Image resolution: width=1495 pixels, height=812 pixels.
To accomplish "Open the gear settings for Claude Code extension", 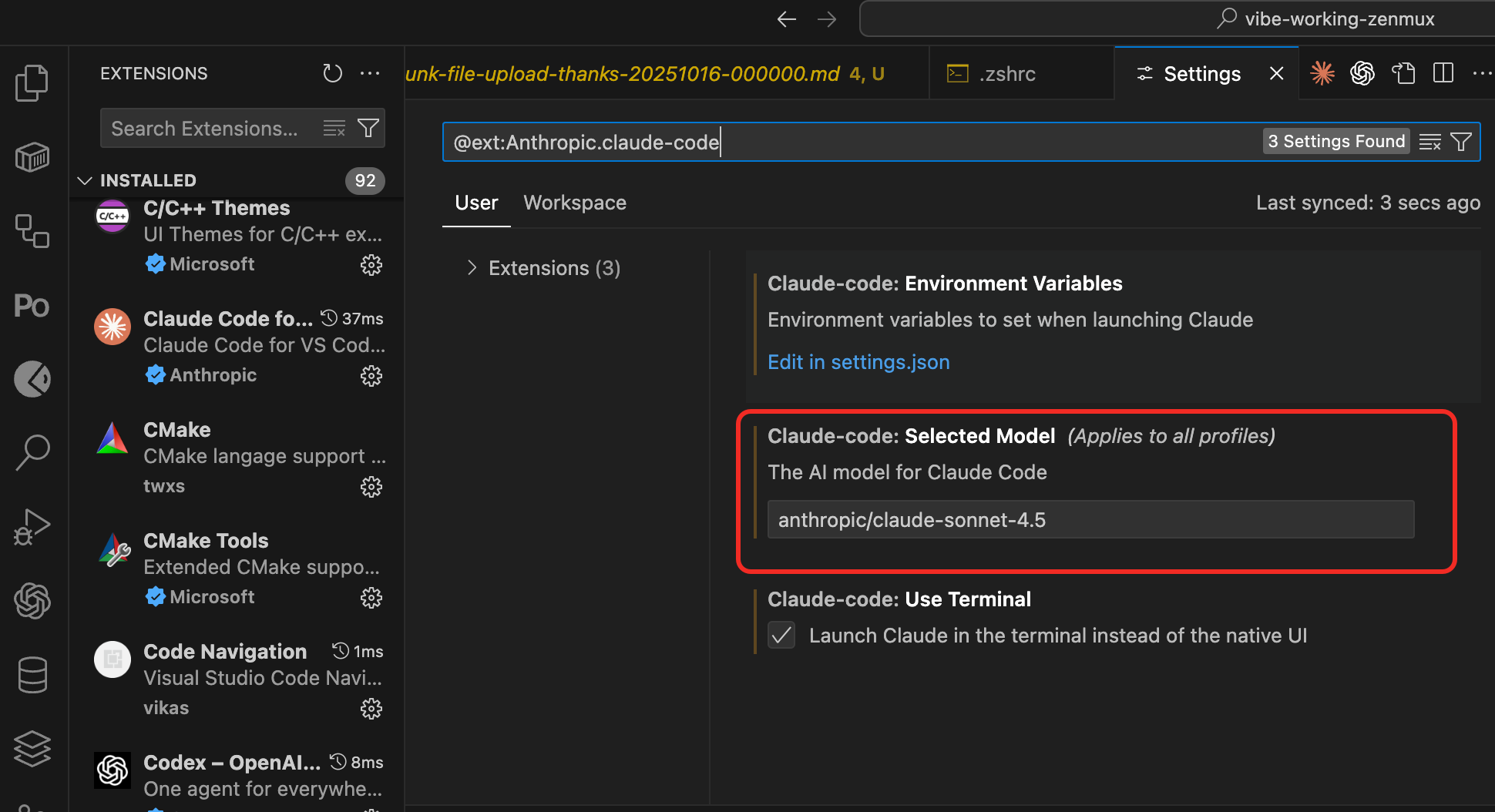I will coord(371,376).
